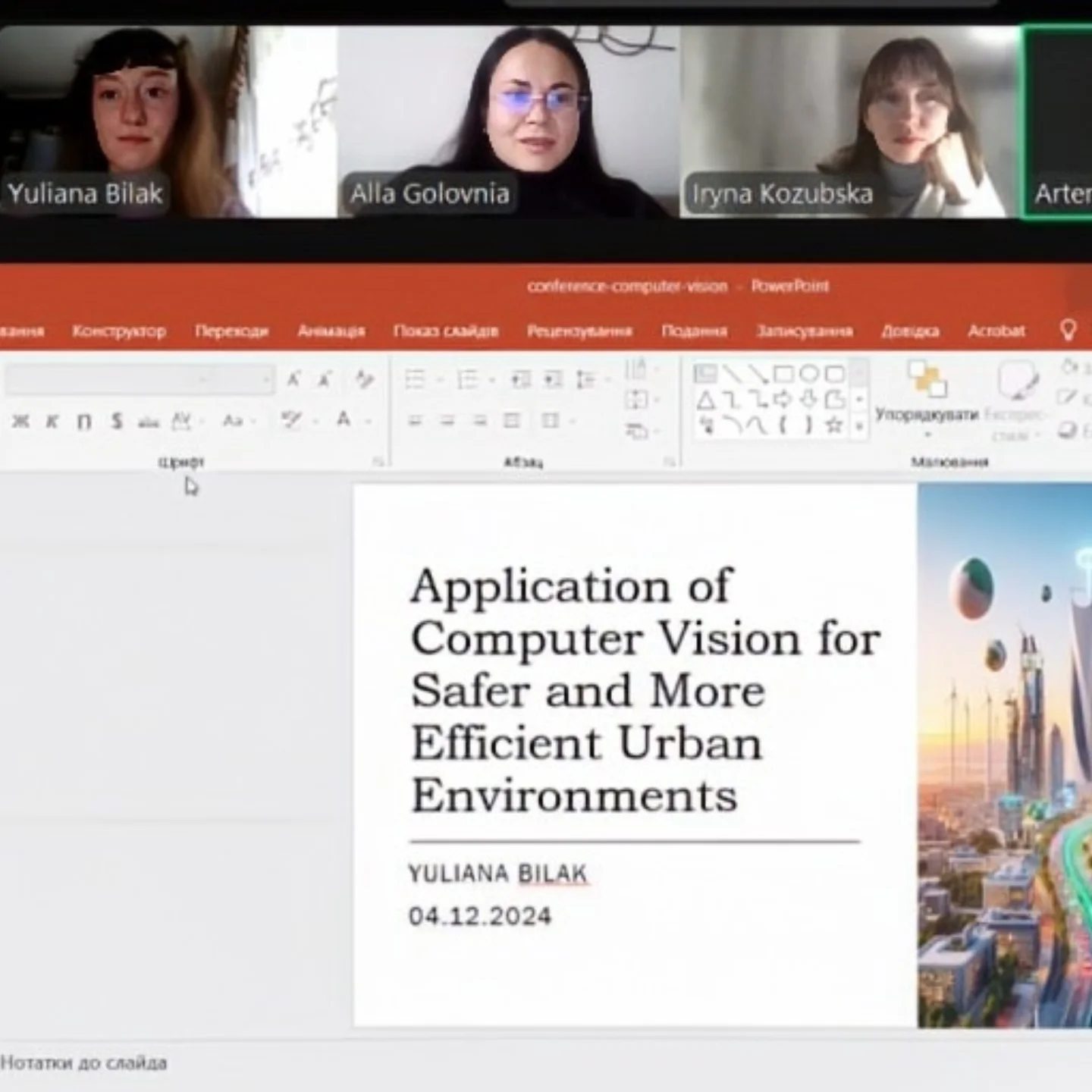The height and width of the screenshot is (1092, 1092).
Task: Apply strikethrough (abc) formatting
Action: pyautogui.click(x=149, y=422)
